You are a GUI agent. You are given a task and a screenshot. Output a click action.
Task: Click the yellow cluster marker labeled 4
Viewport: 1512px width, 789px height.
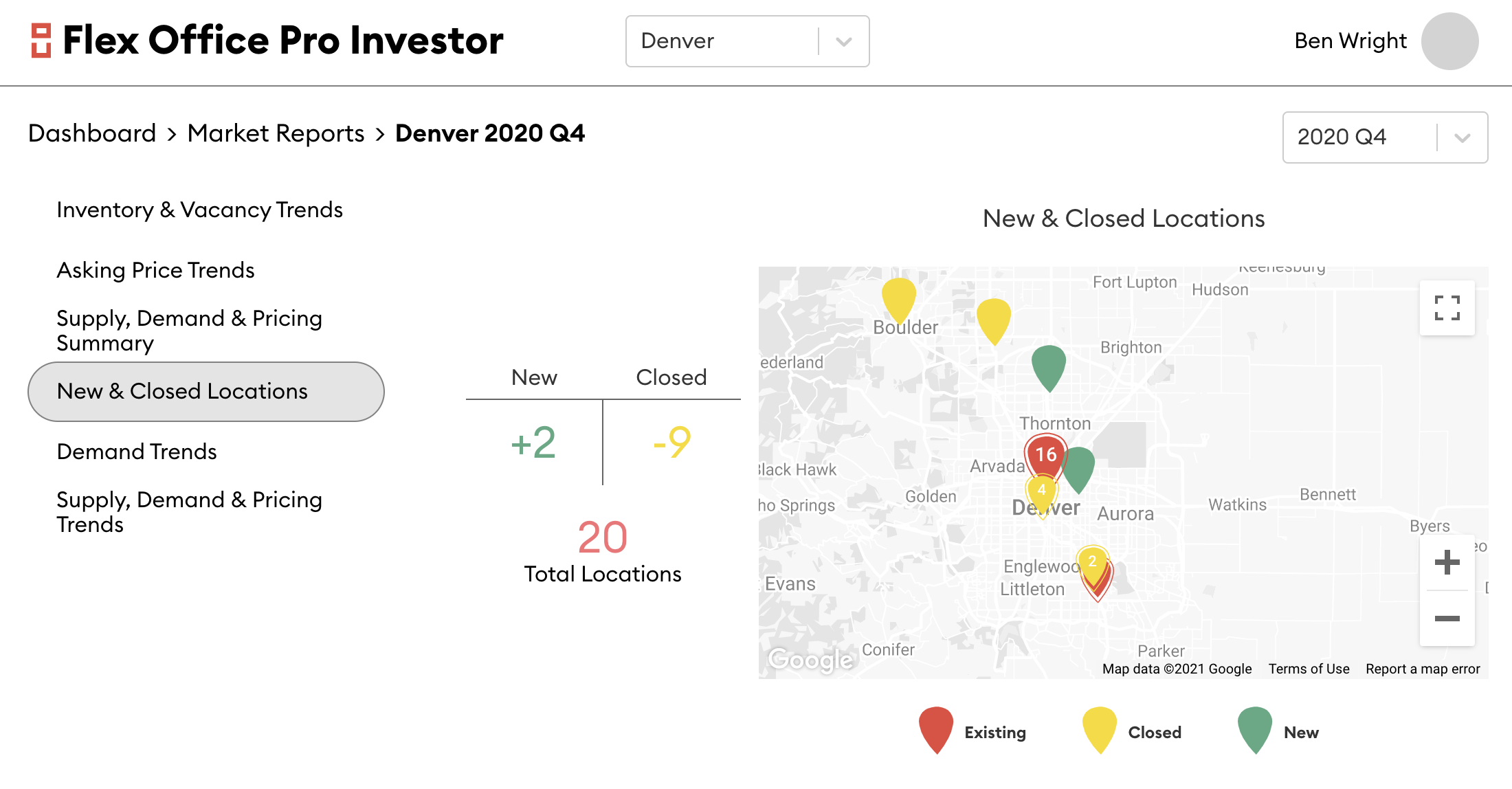click(1042, 490)
